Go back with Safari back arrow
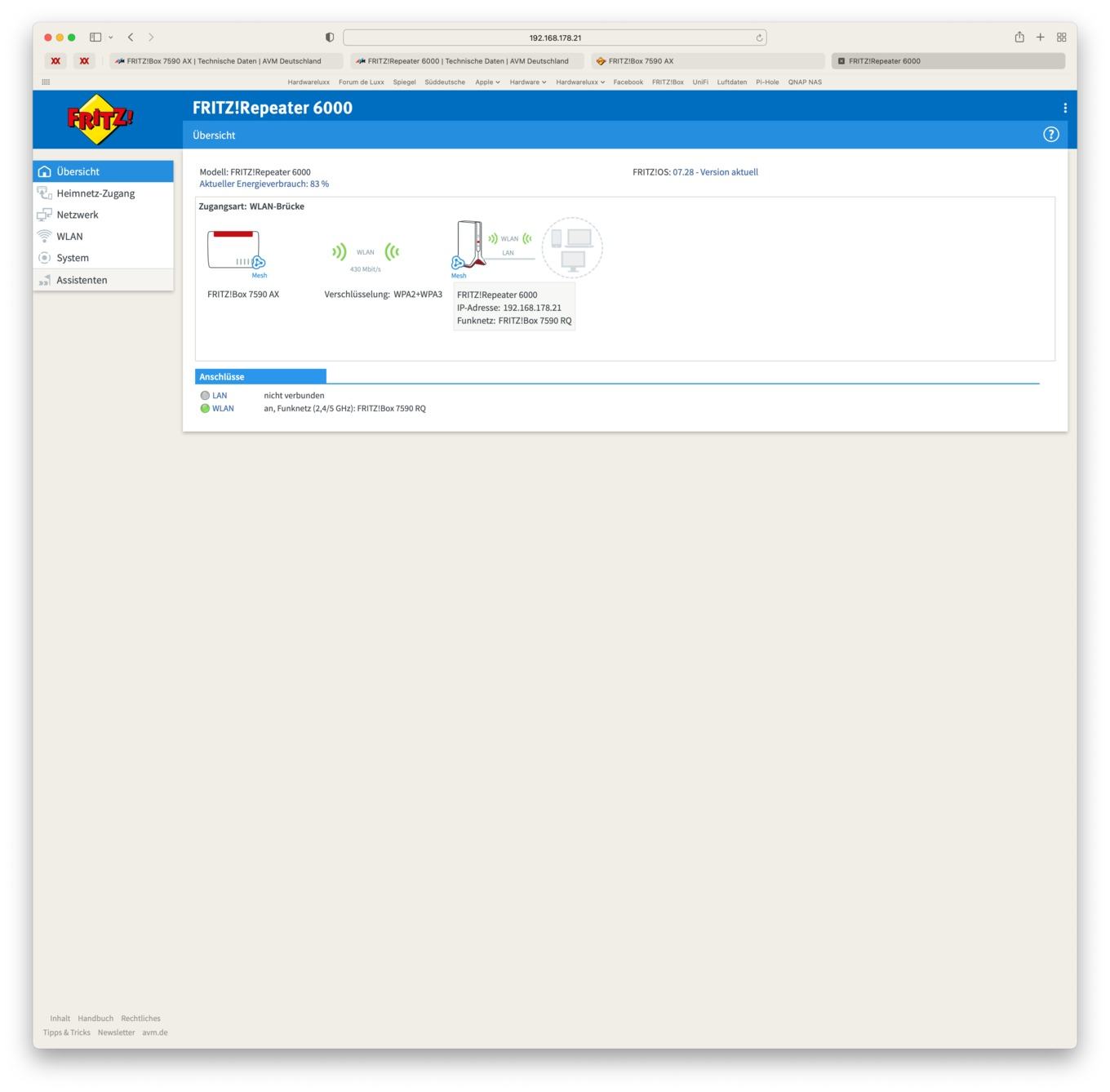Image resolution: width=1110 pixels, height=1092 pixels. point(131,38)
